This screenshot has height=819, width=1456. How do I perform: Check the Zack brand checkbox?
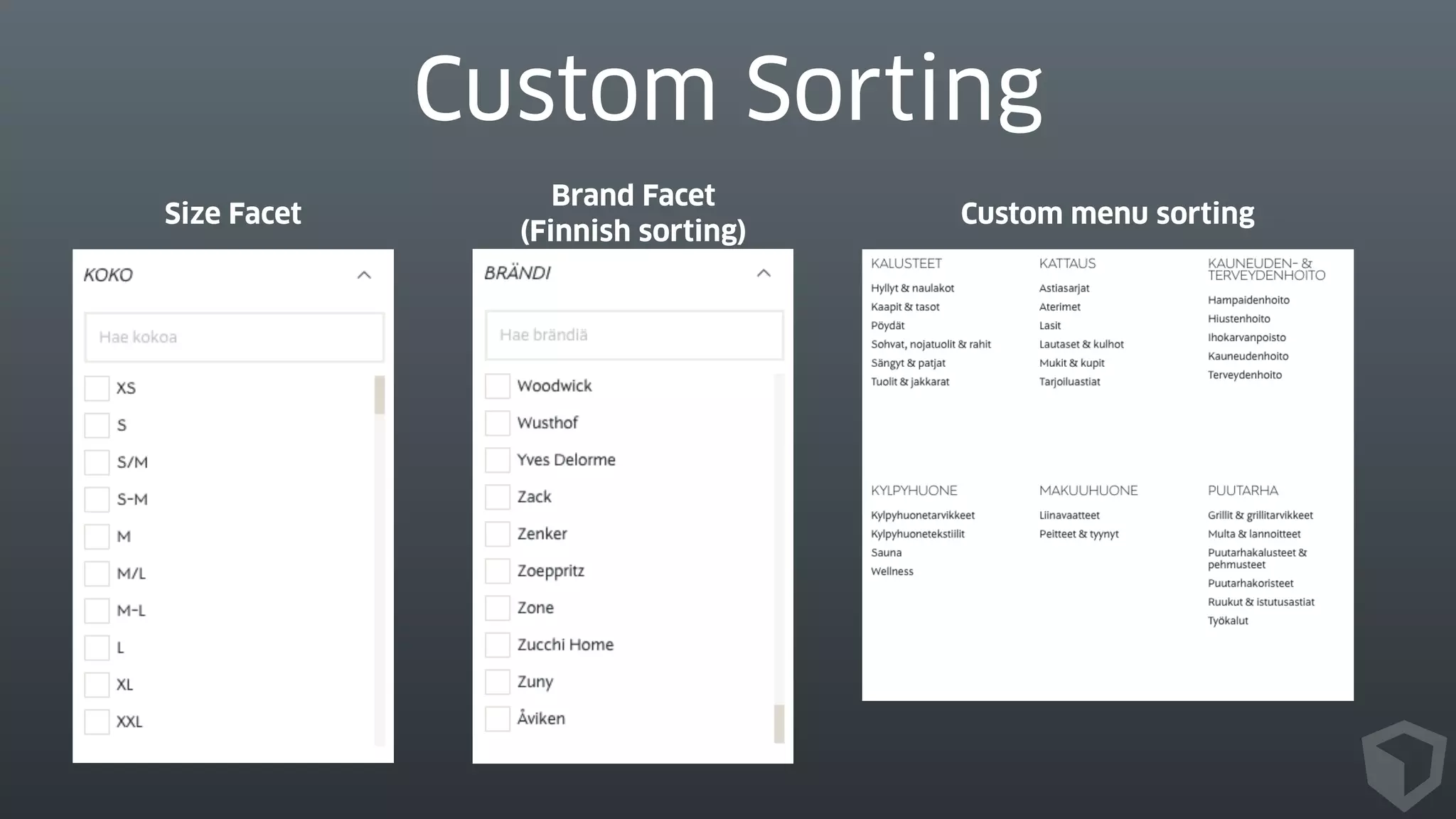click(x=498, y=497)
